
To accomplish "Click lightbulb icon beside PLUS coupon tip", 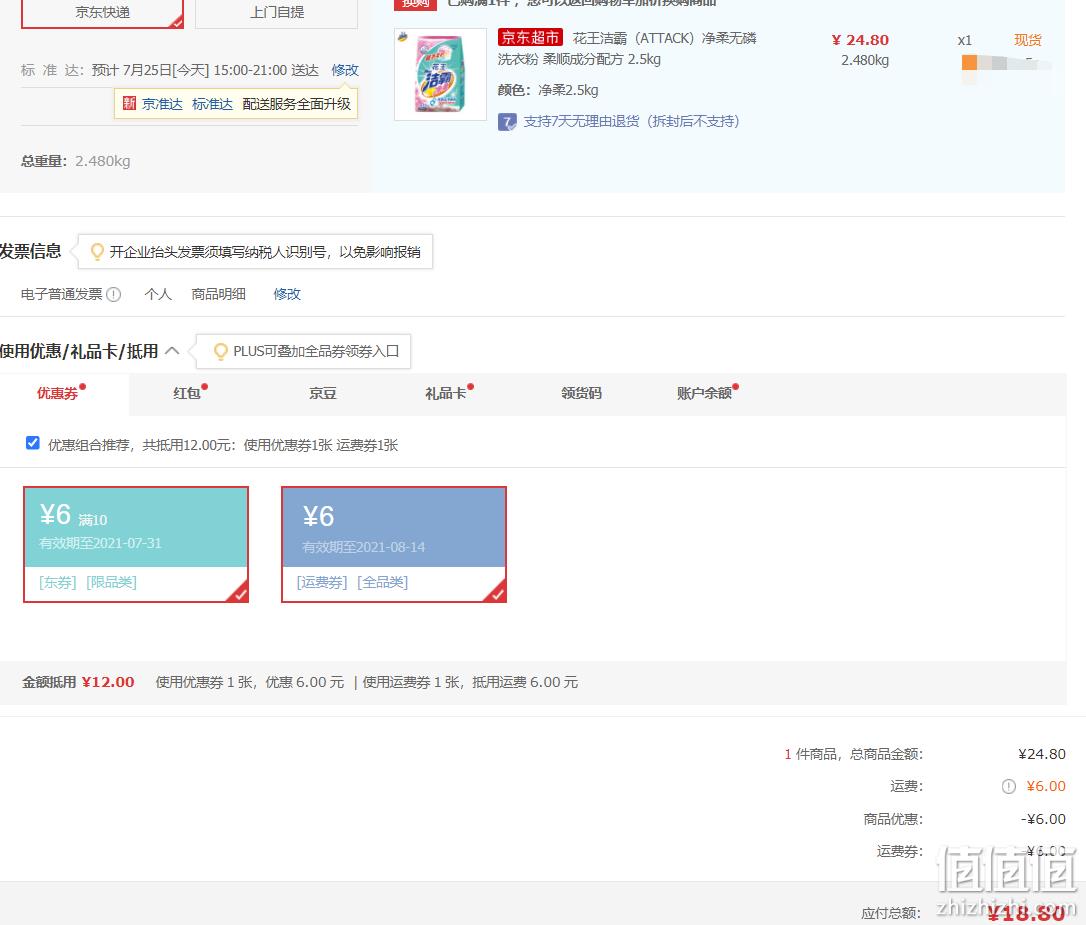I will (220, 352).
